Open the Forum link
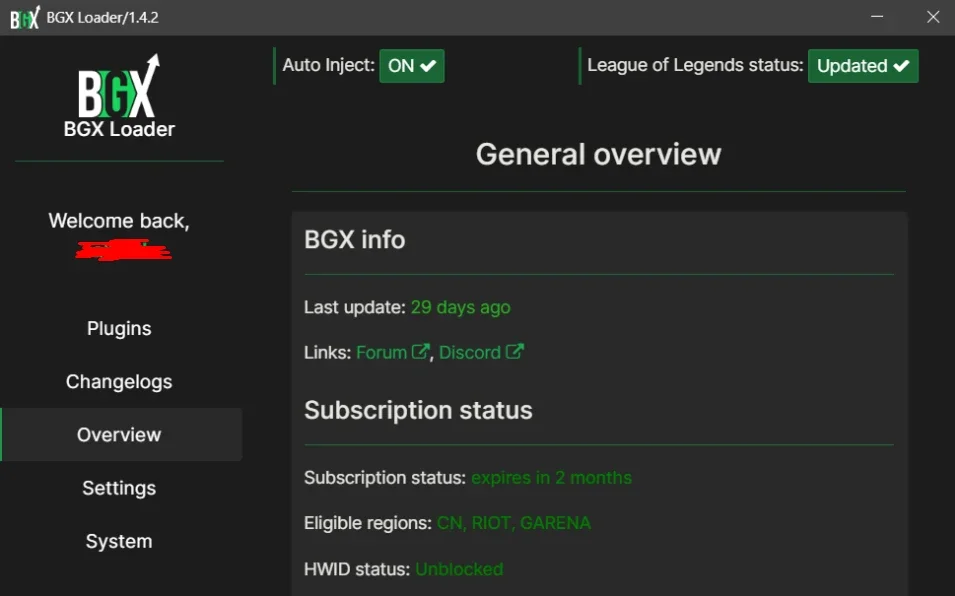The height and width of the screenshot is (596, 955). tap(381, 352)
